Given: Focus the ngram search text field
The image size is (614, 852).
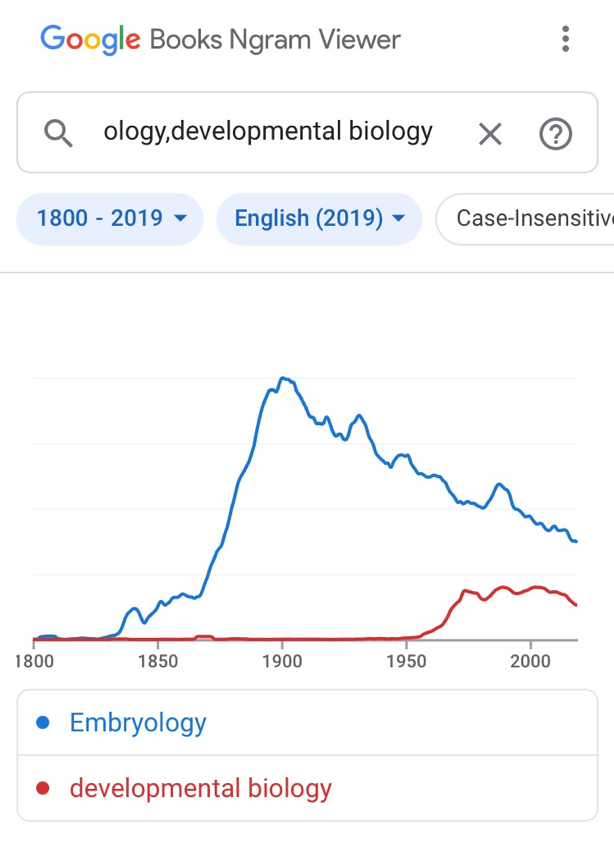Looking at the screenshot, I should (x=268, y=132).
